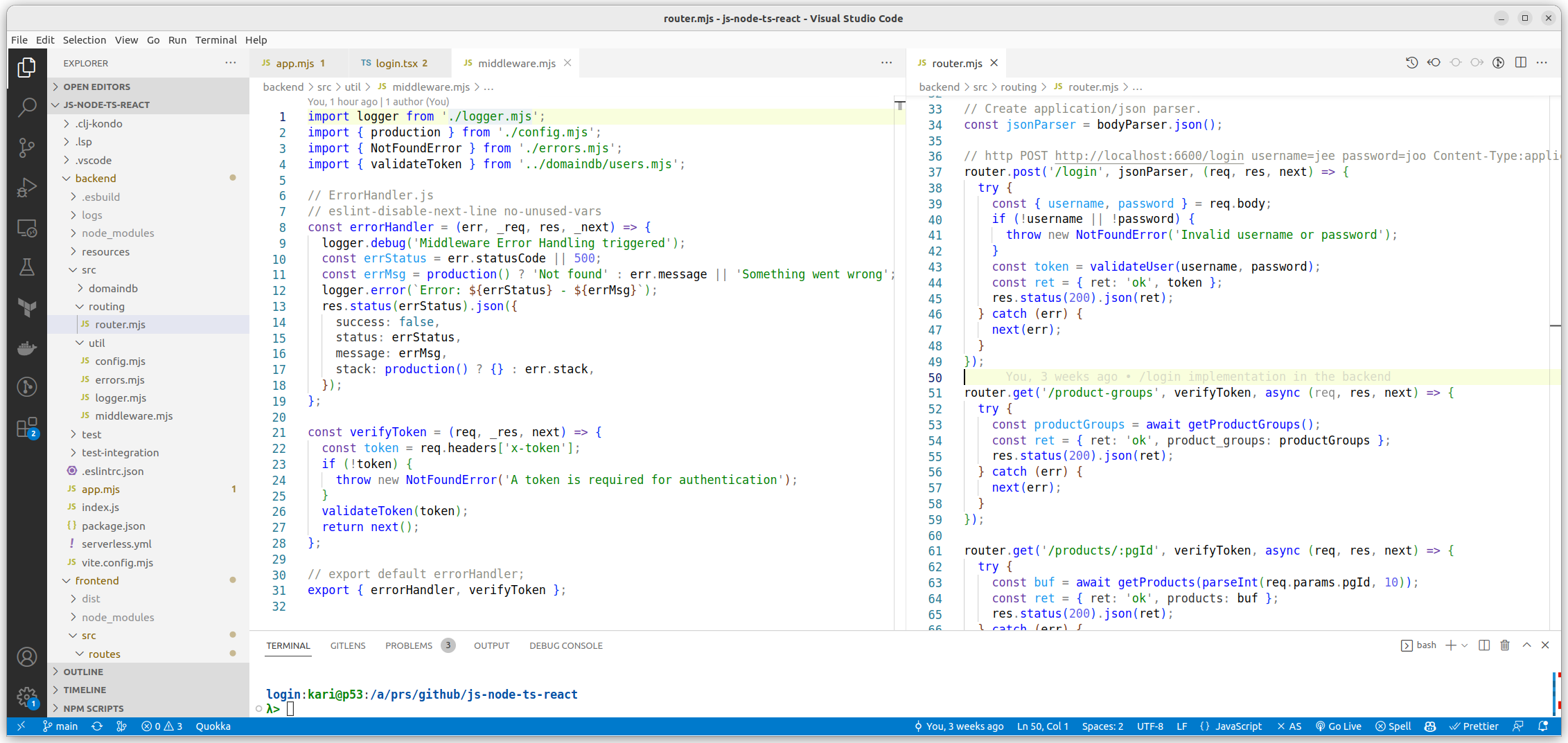Image resolution: width=1568 pixels, height=743 pixels.
Task: Toggle Go Live server
Action: pos(1338,726)
